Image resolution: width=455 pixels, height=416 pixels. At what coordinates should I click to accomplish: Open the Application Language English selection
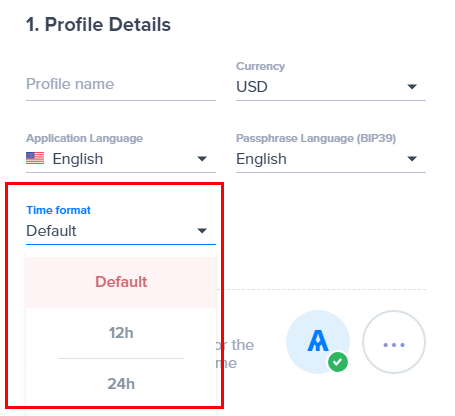click(121, 159)
